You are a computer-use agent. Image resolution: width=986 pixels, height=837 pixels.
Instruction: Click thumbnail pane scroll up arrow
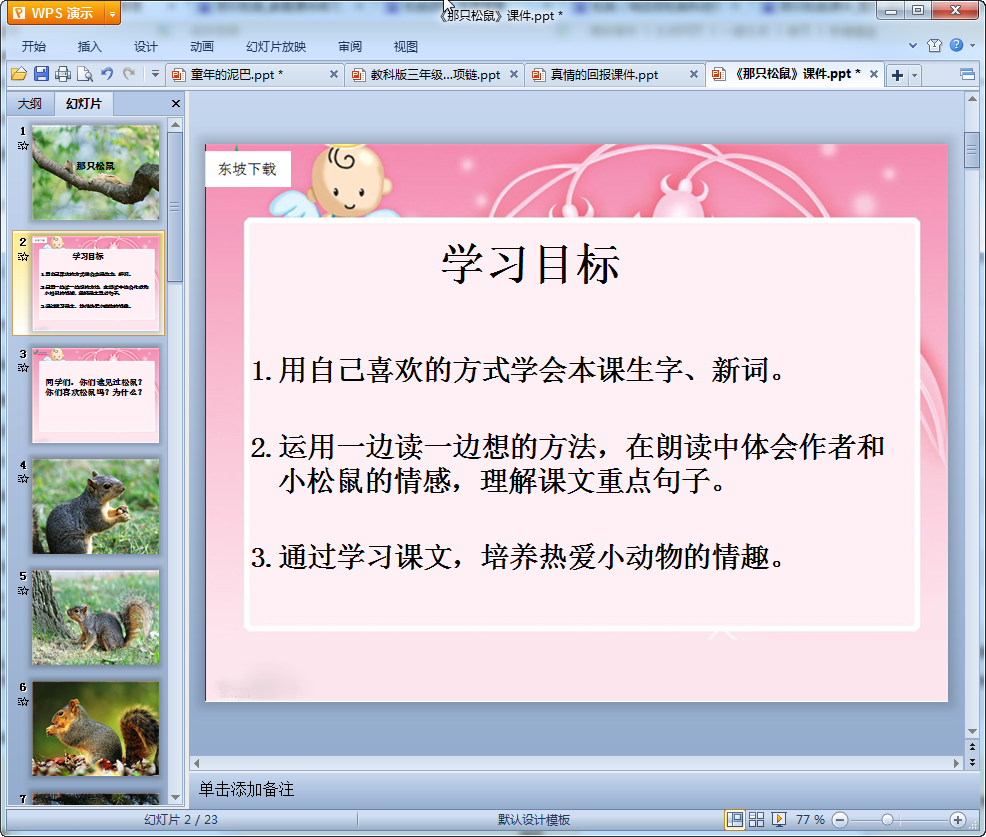[x=175, y=125]
